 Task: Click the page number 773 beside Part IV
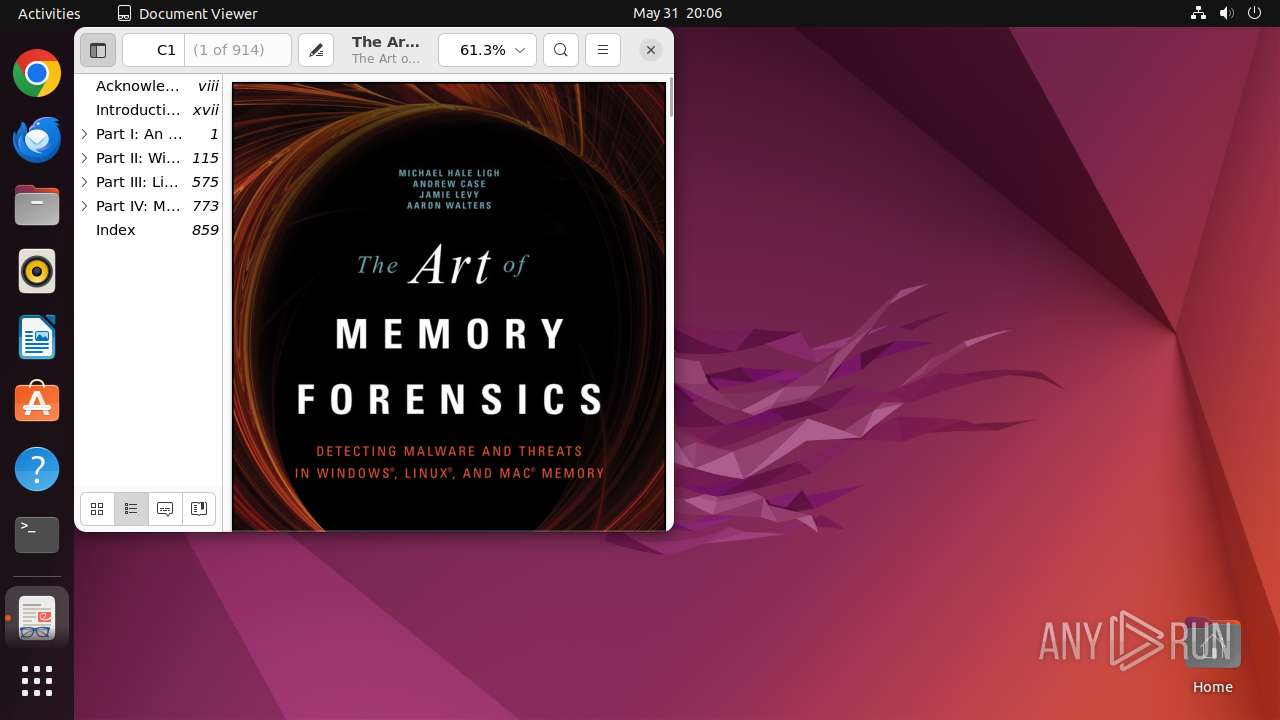205,206
